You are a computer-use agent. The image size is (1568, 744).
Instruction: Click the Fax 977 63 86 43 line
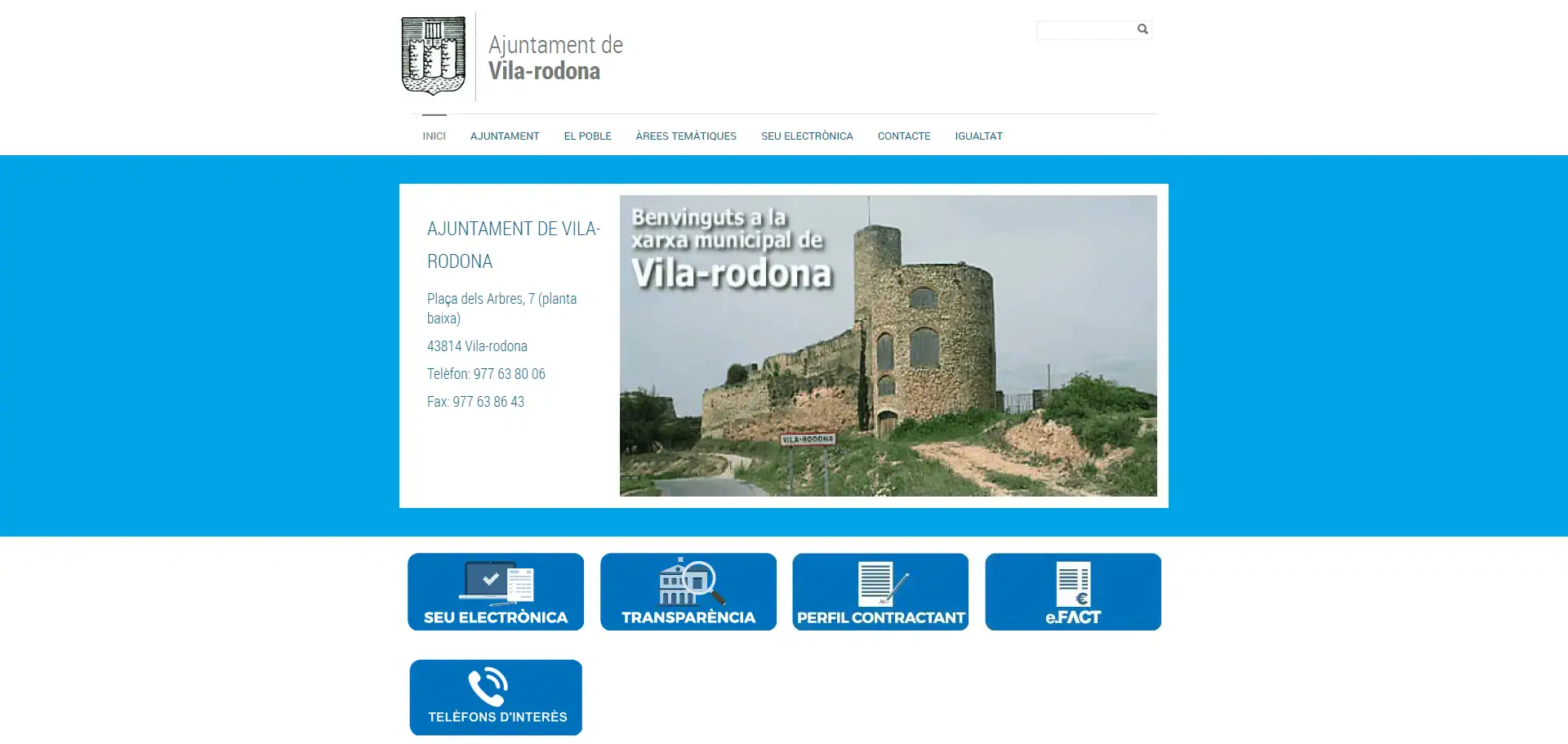[x=475, y=402]
